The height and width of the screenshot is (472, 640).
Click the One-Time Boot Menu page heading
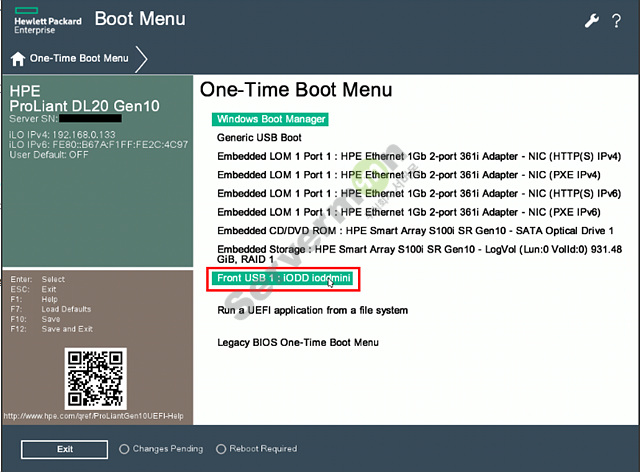(x=296, y=89)
